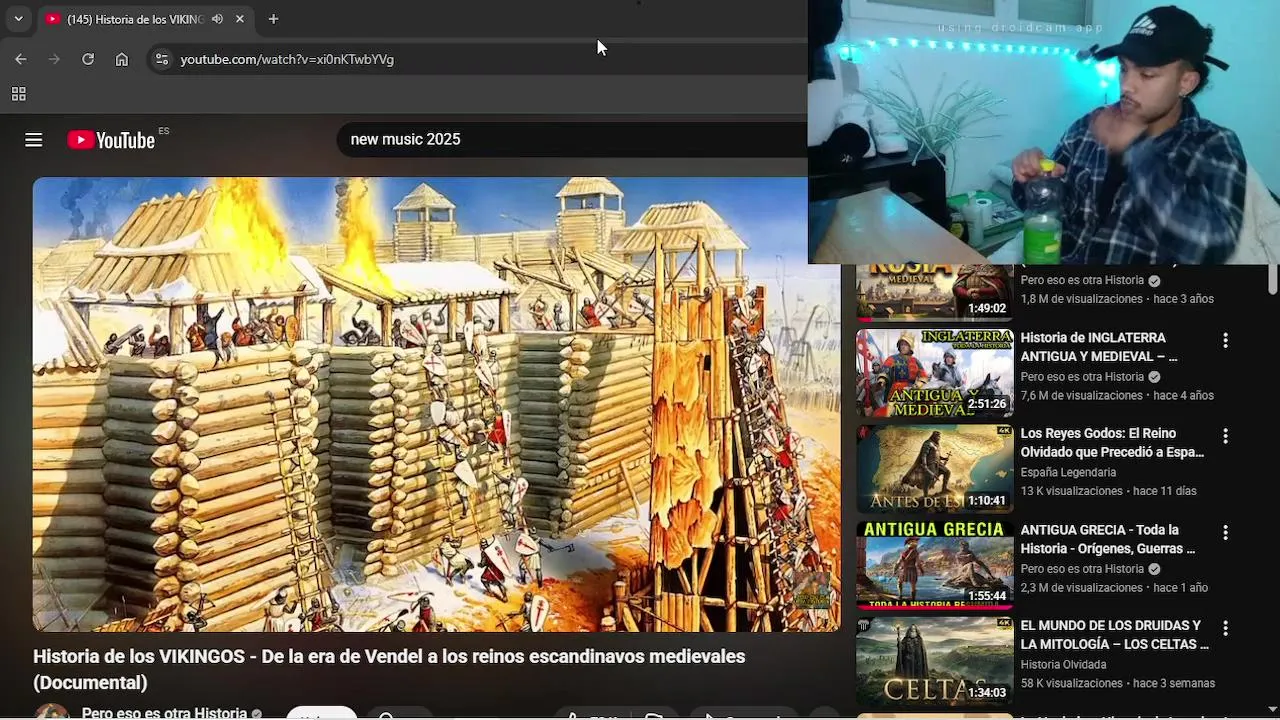Click the sidebar scrollbar thumb

(x=1273, y=280)
